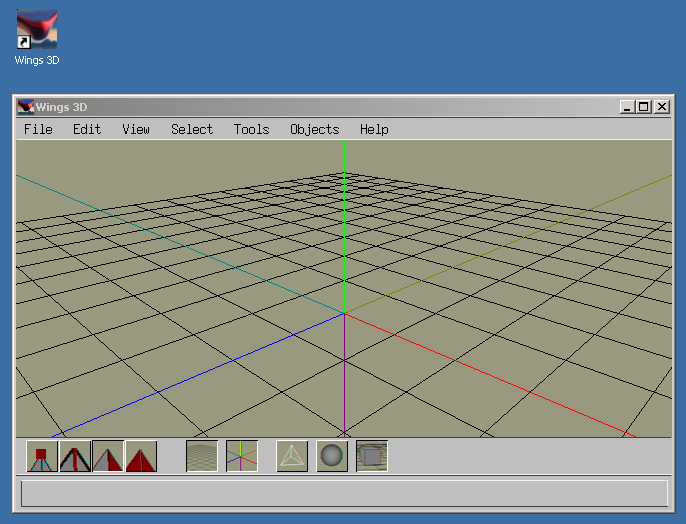Toggle ground grid display icon
This screenshot has height=524, width=686.
tap(202, 456)
